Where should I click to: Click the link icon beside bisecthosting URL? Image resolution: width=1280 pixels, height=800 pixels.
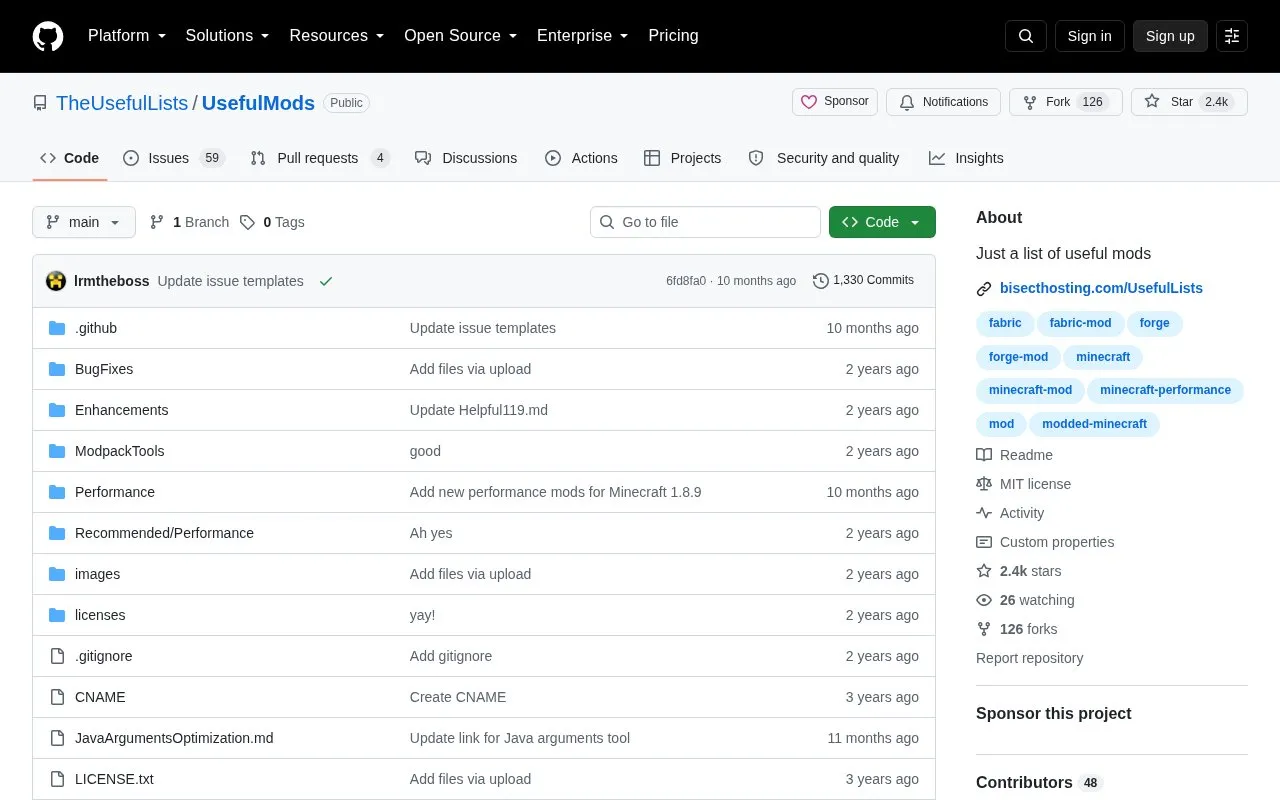pos(984,288)
